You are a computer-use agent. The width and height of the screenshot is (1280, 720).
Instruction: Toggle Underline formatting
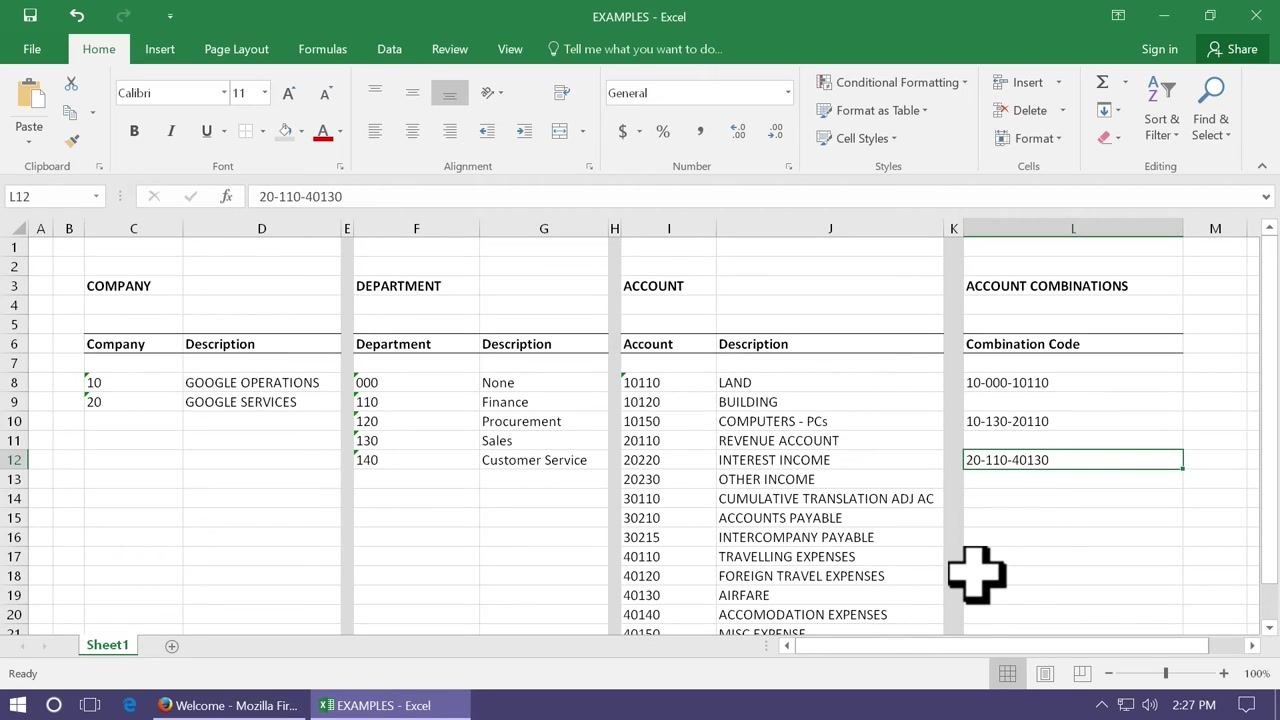207,131
